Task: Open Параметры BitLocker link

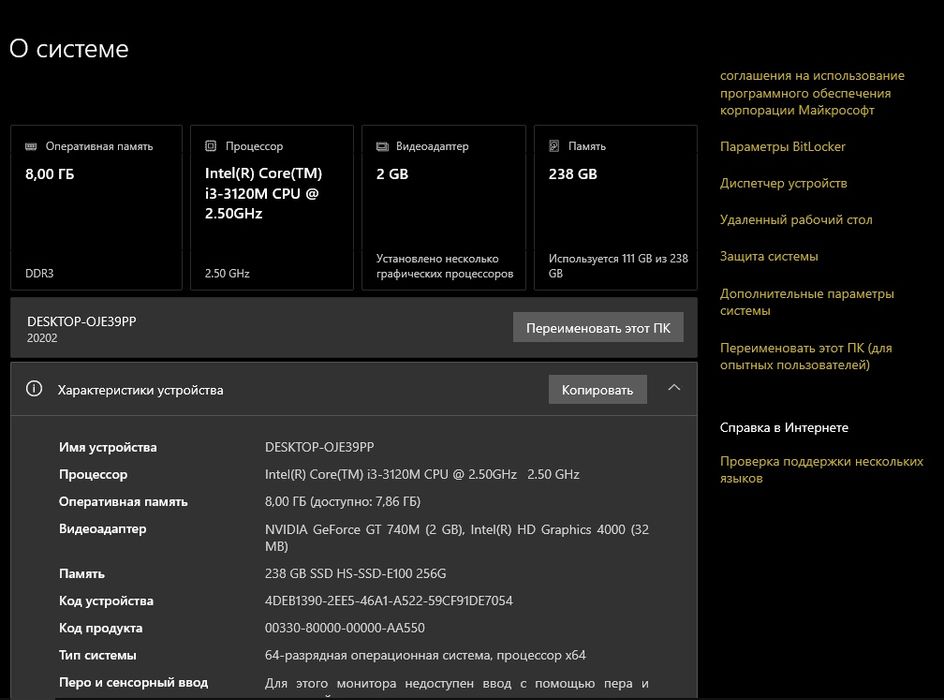Action: click(782, 146)
